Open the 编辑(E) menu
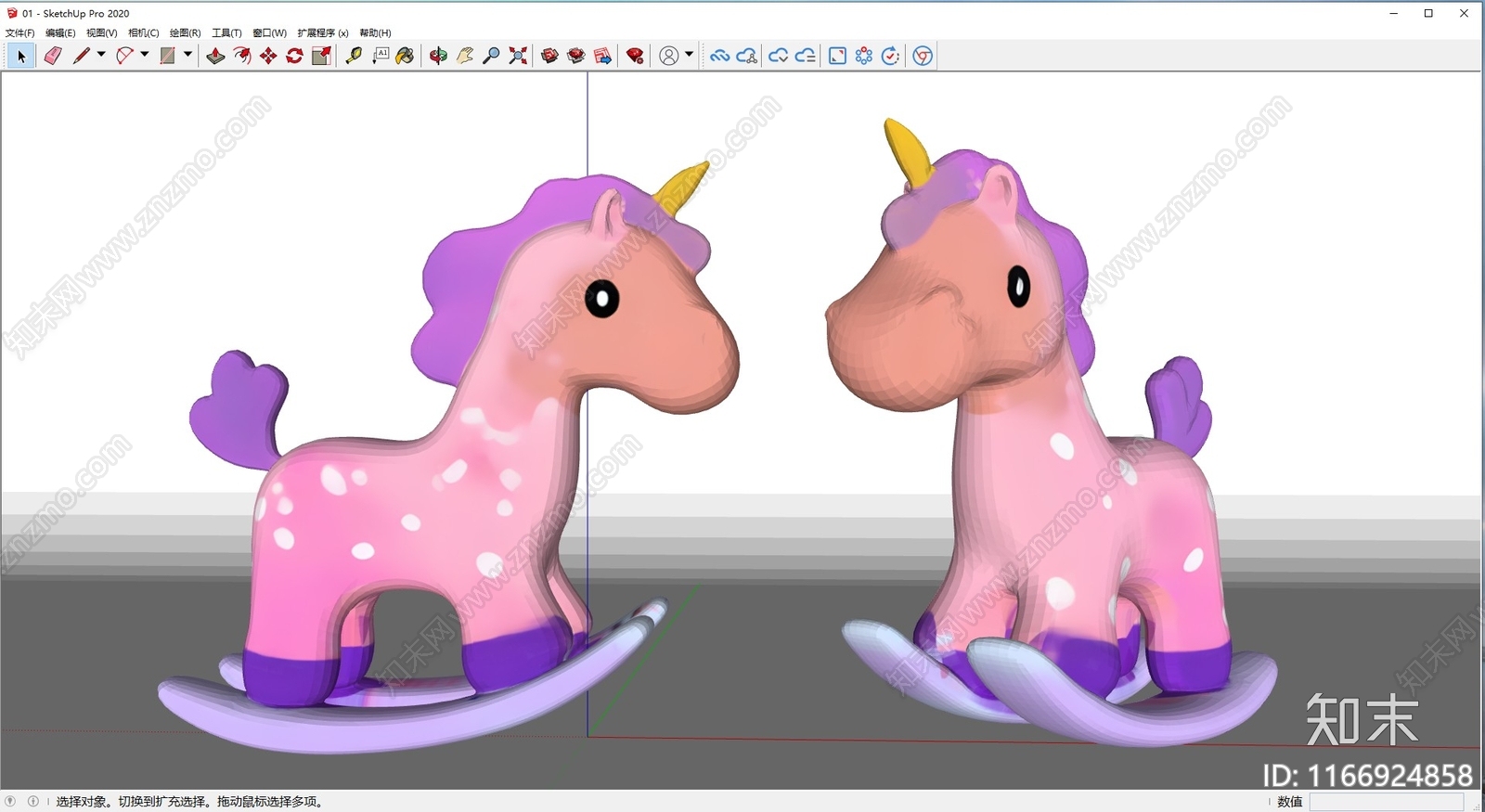Screen dimensions: 1485x812 [60, 32]
